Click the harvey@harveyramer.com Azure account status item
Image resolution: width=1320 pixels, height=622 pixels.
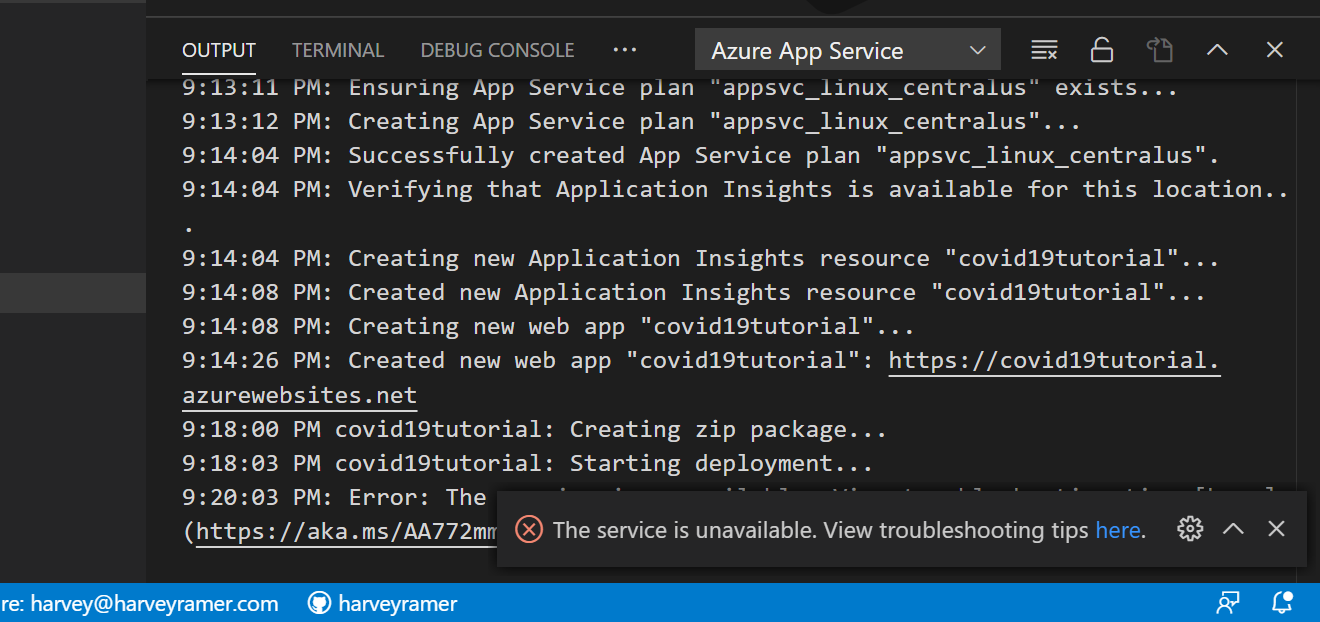140,603
